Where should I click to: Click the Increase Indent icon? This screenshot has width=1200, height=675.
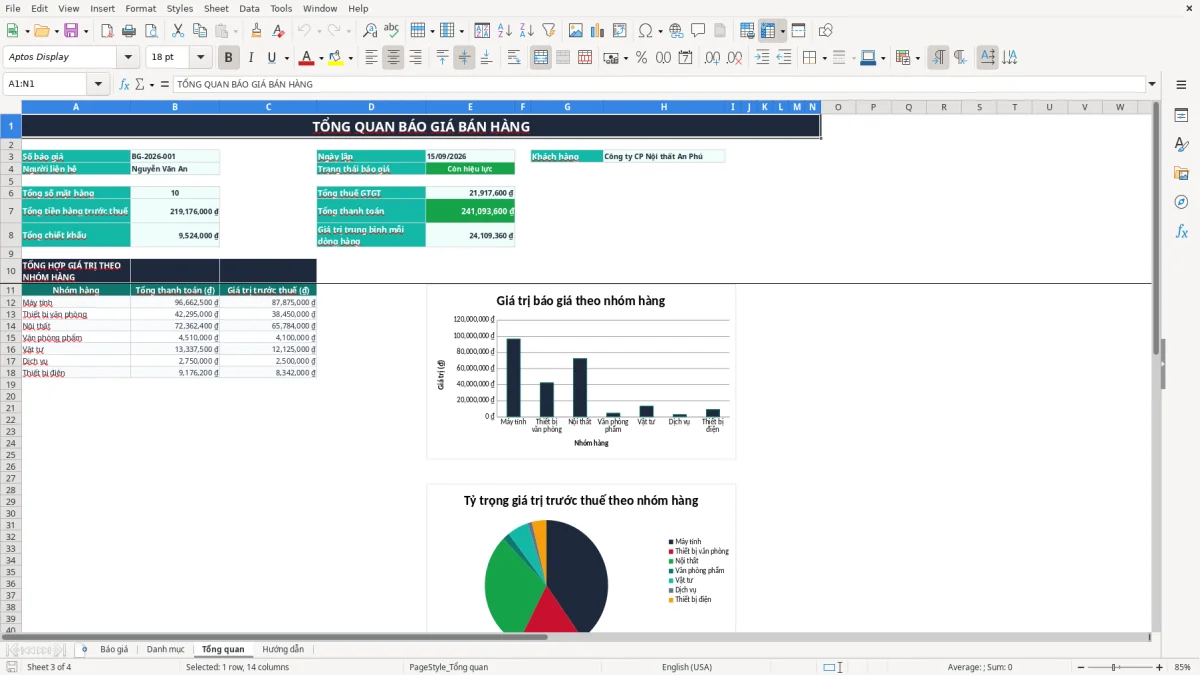[x=762, y=57]
